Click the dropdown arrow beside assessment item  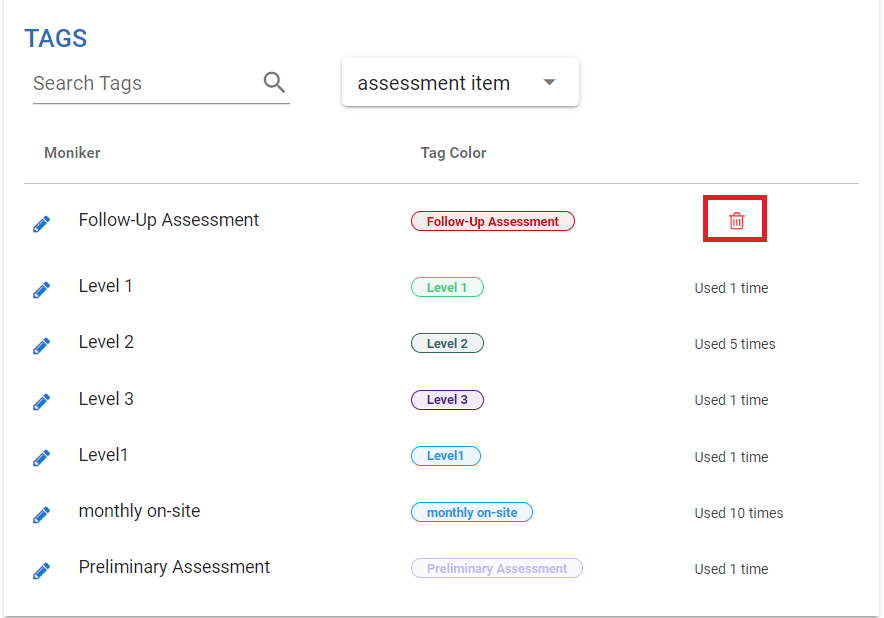549,83
